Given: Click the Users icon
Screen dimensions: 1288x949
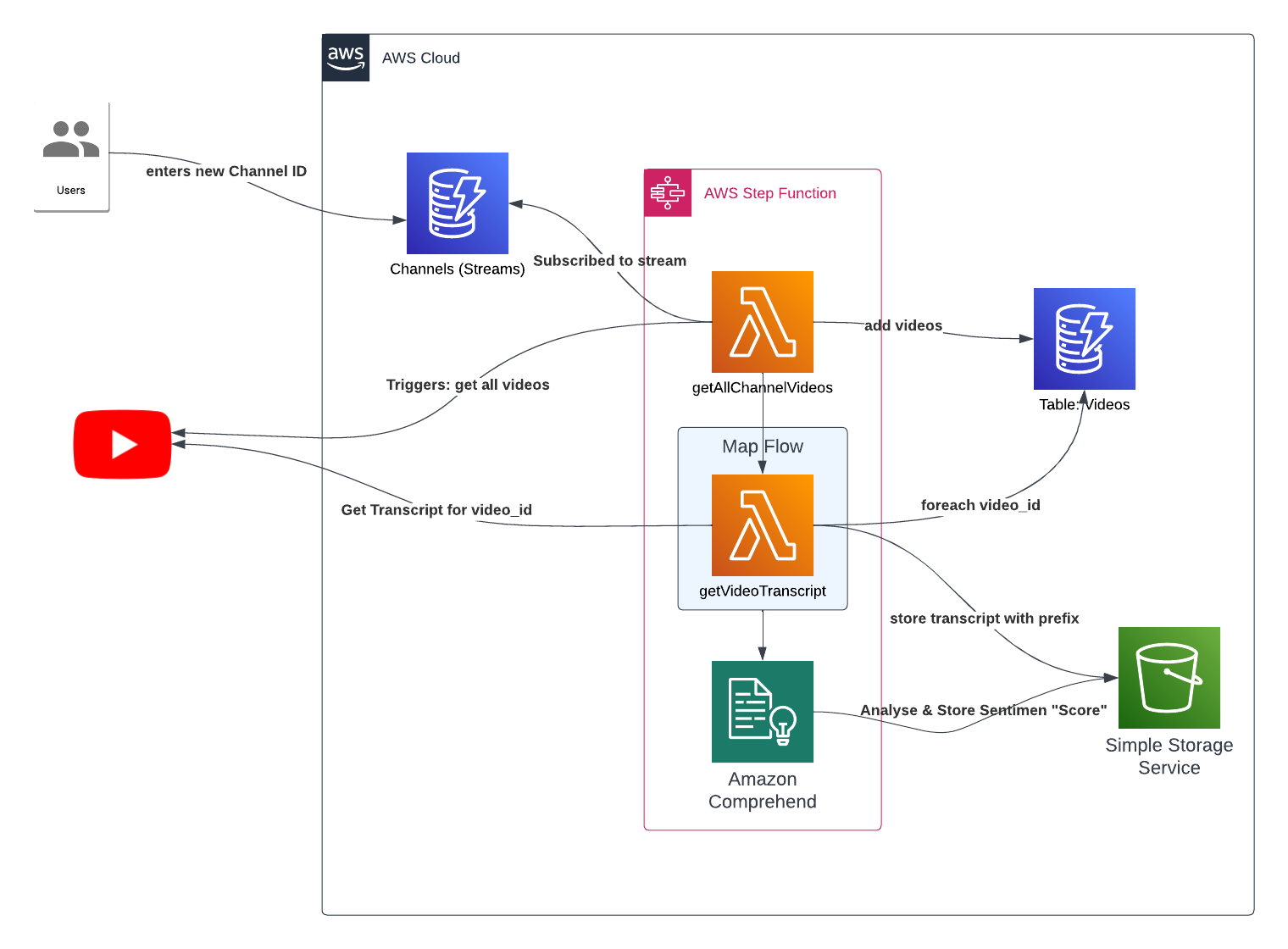Looking at the screenshot, I should (71, 141).
